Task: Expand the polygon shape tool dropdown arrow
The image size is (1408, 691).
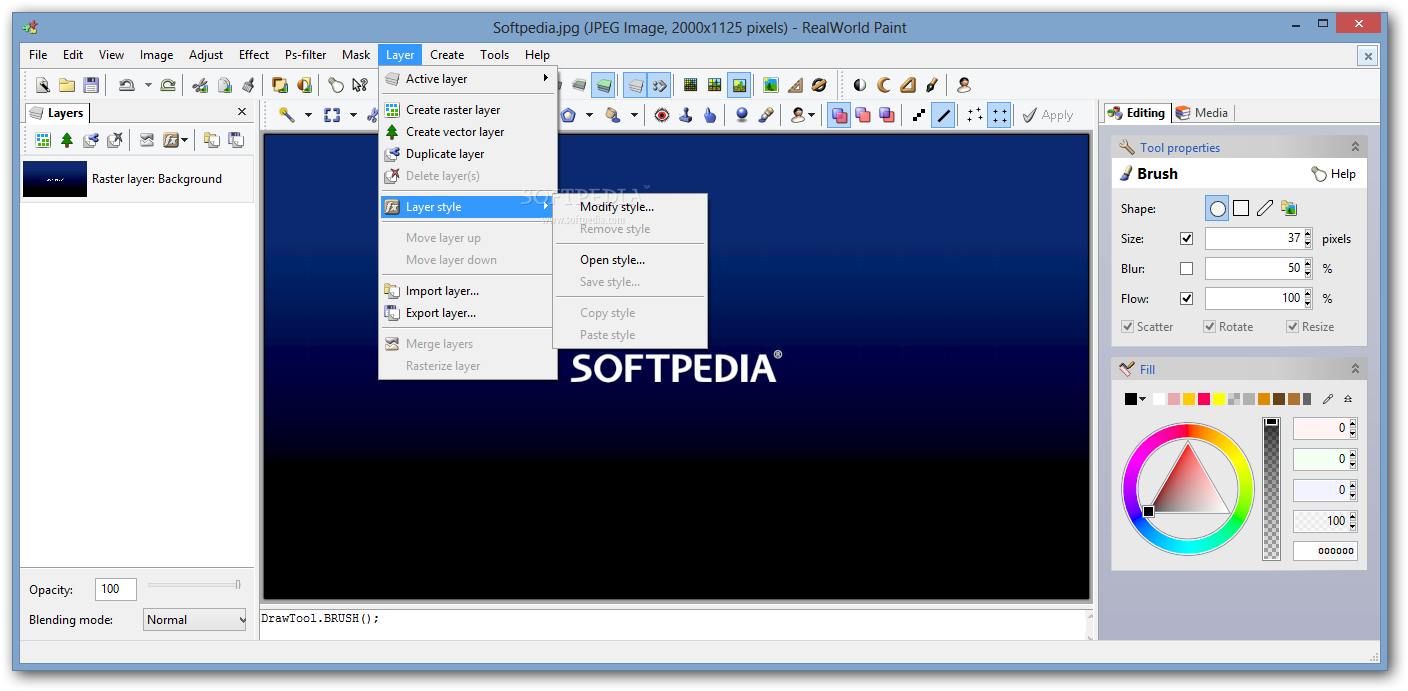Action: coord(589,115)
